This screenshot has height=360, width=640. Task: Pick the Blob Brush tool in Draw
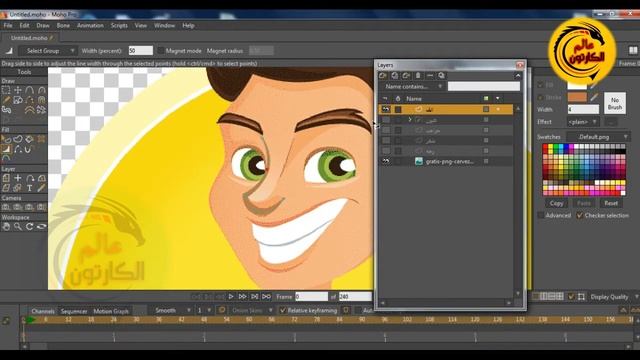click(x=6, y=109)
